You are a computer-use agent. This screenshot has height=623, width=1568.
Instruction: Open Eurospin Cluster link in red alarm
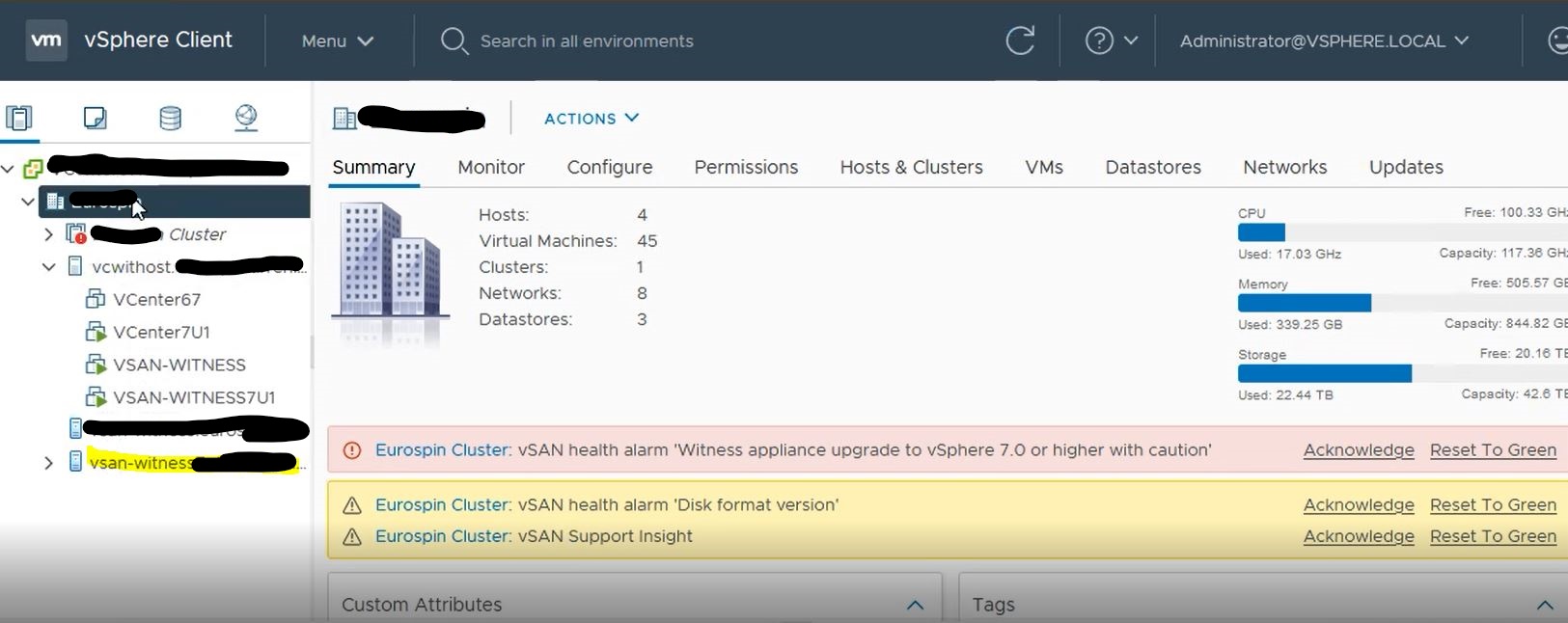[442, 450]
